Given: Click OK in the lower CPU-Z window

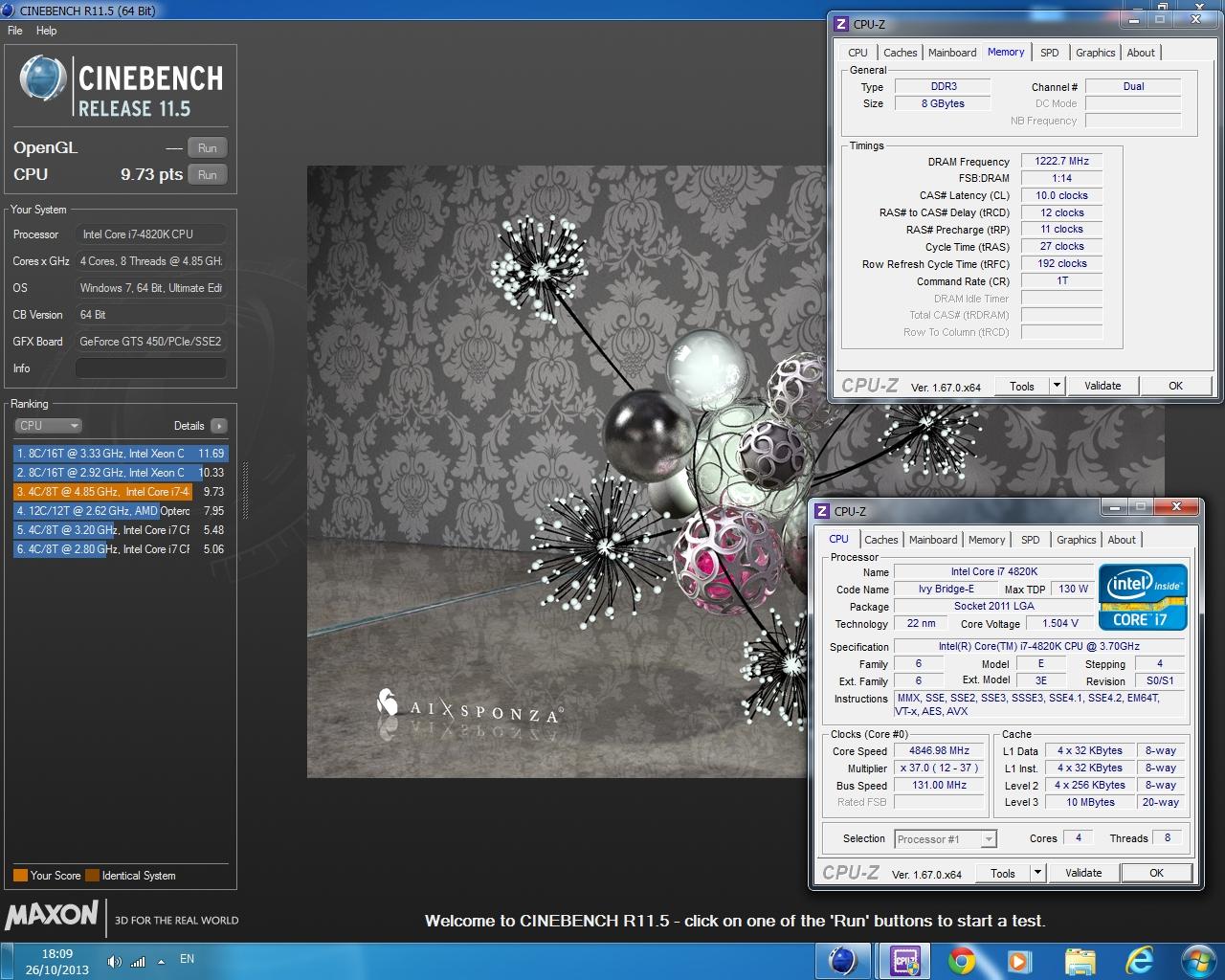Looking at the screenshot, I should tap(1157, 873).
